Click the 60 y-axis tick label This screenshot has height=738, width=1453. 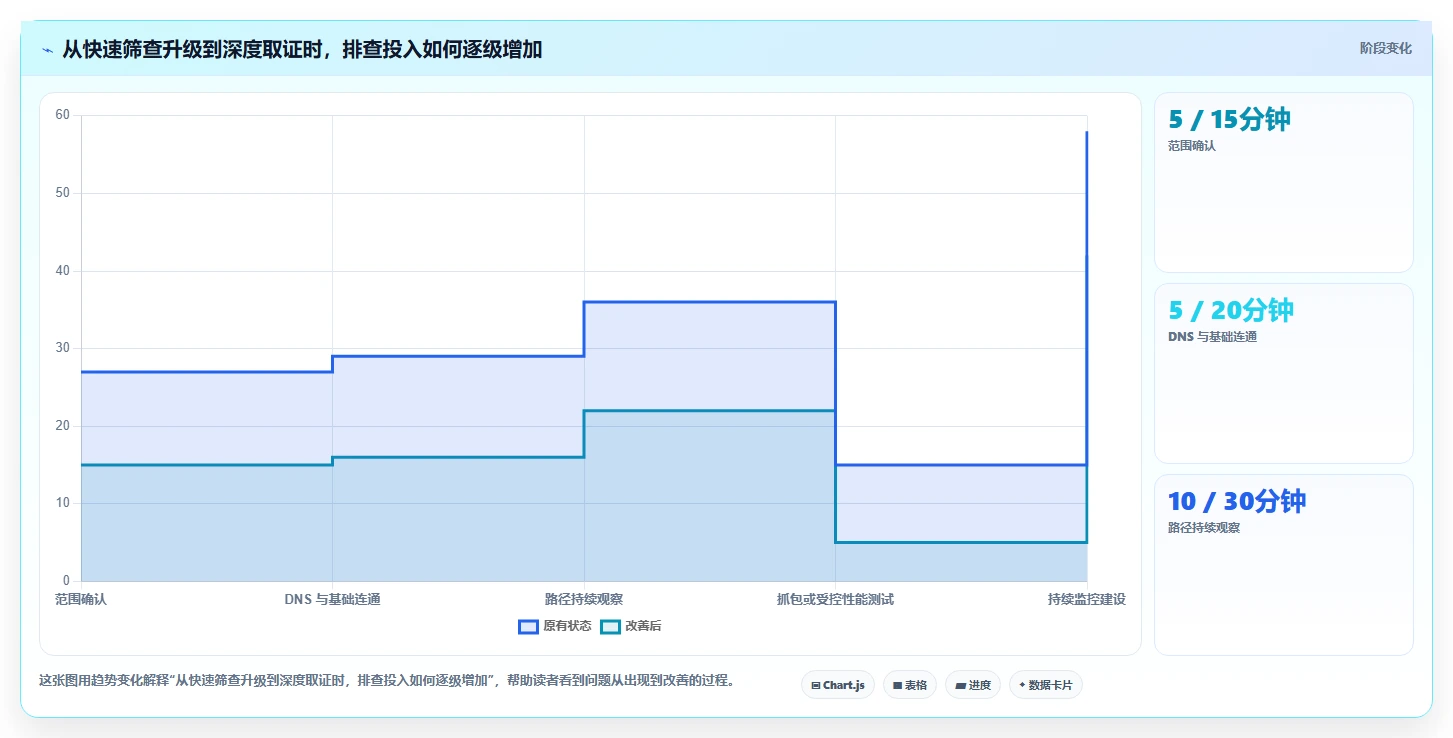click(63, 115)
